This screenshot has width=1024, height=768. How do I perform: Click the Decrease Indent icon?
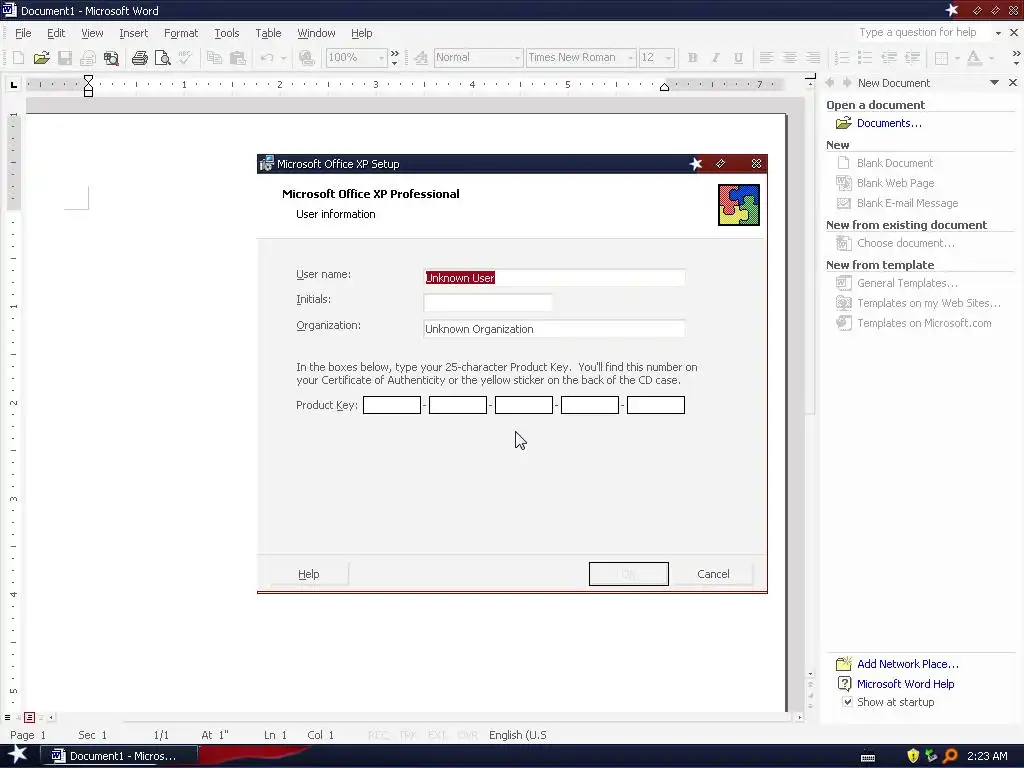coord(888,58)
